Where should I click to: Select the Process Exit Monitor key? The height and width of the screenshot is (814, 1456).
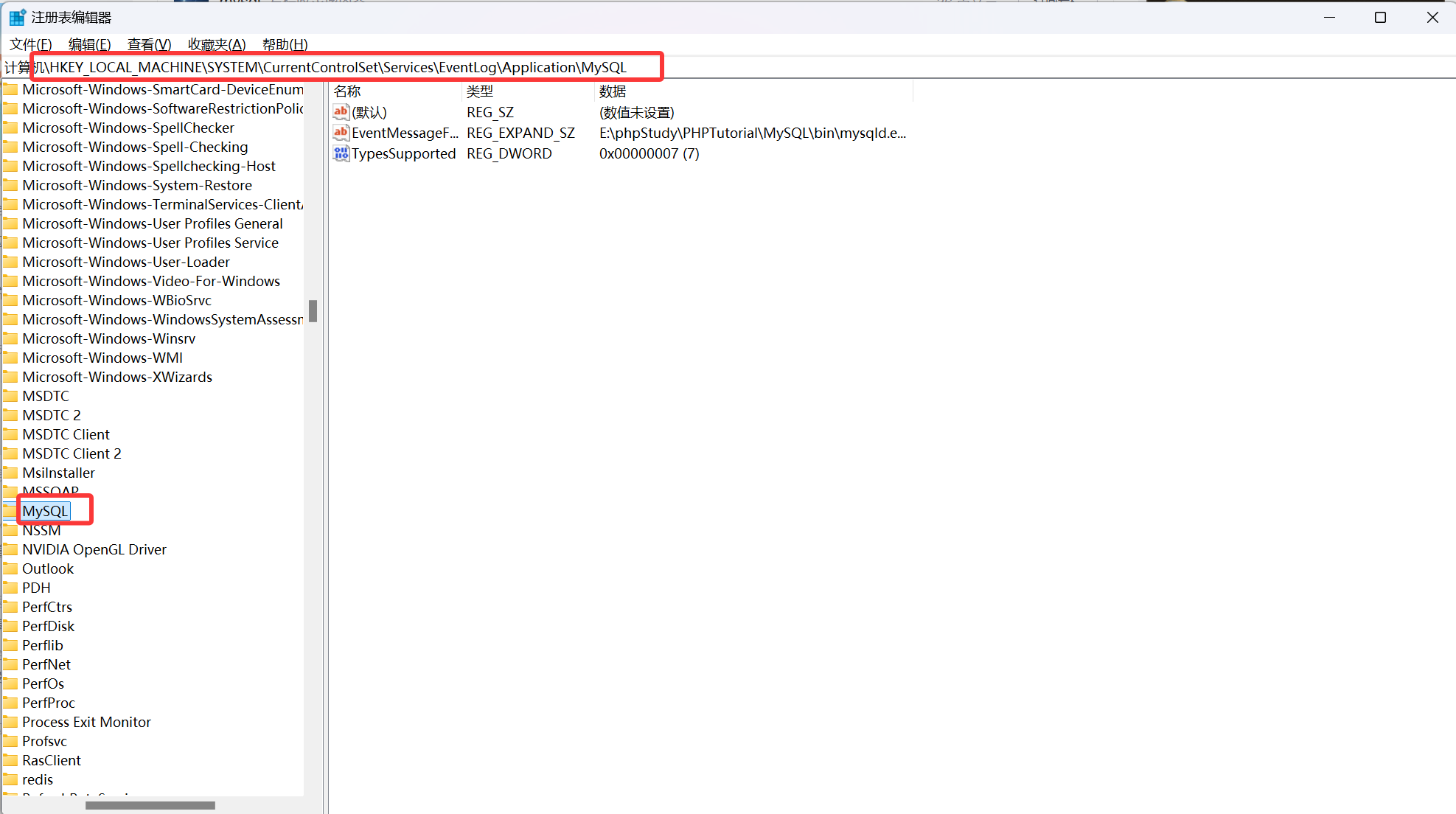(86, 721)
